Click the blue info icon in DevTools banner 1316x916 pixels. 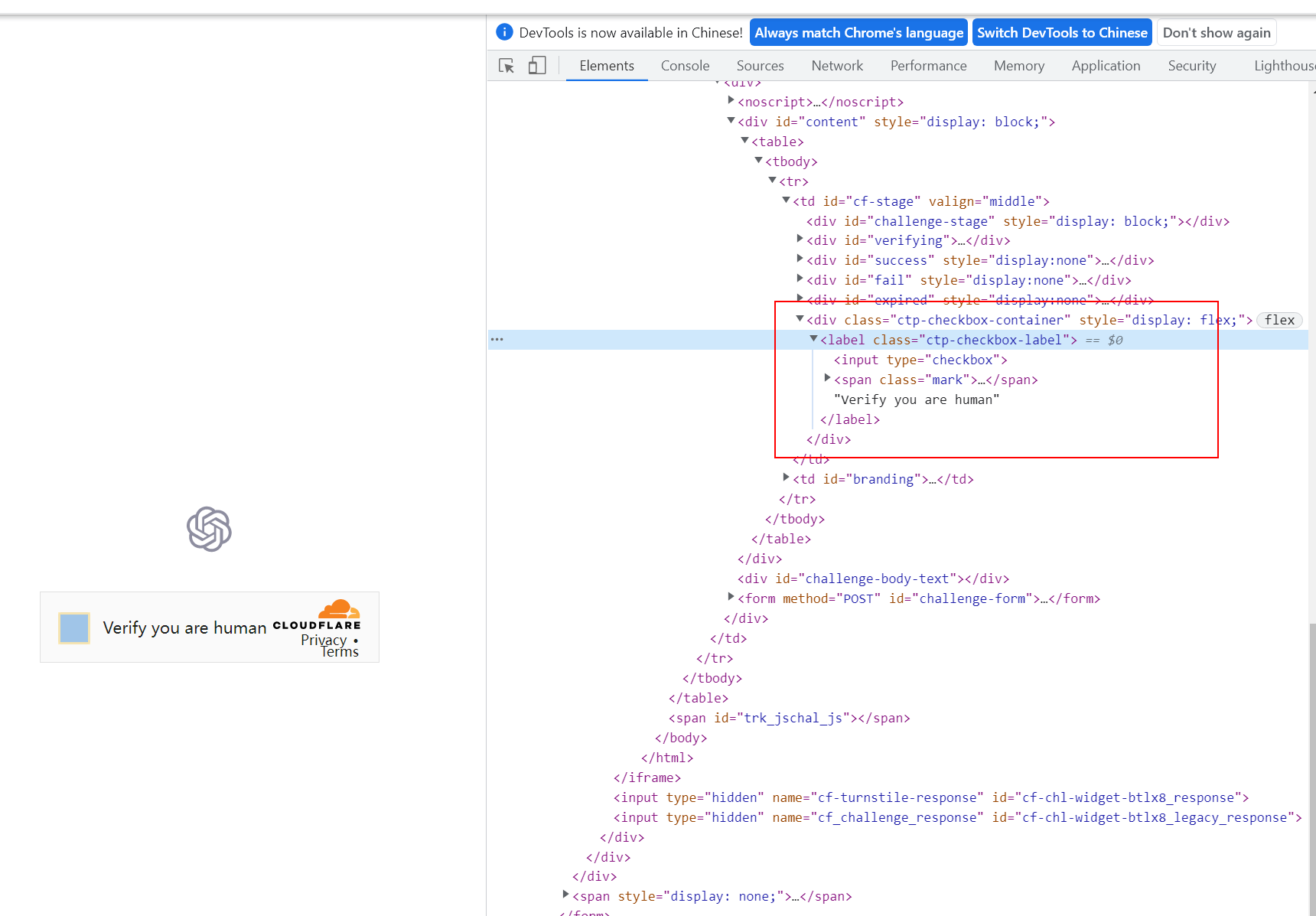[x=504, y=31]
